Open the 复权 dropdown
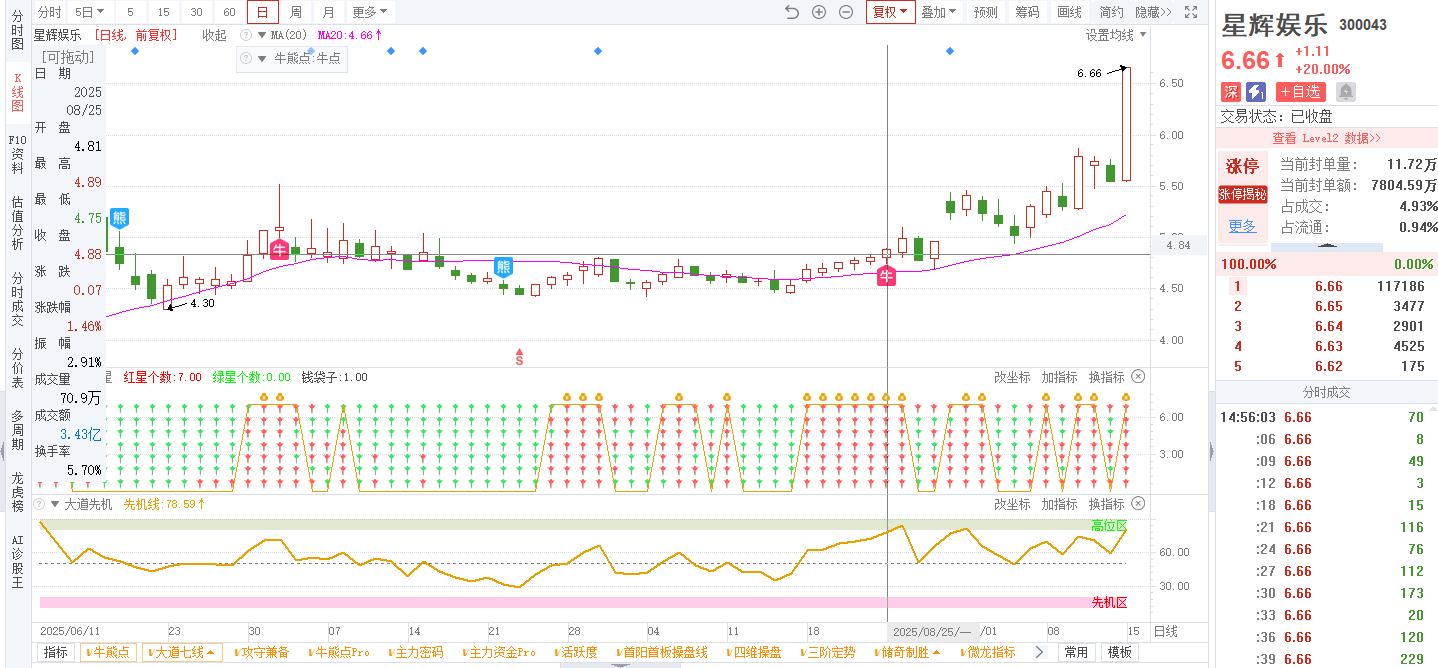Screen dimensions: 1438x668 pos(890,12)
